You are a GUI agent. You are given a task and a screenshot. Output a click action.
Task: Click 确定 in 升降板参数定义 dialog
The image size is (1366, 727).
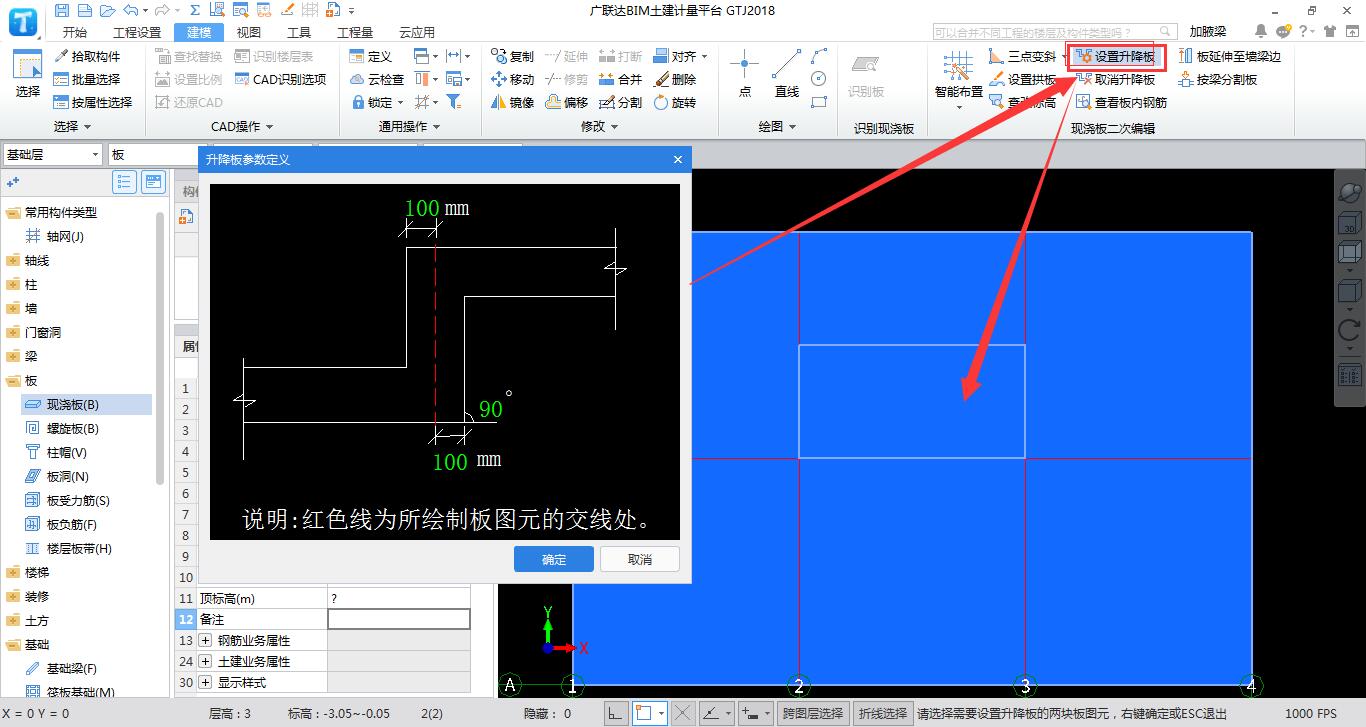554,559
